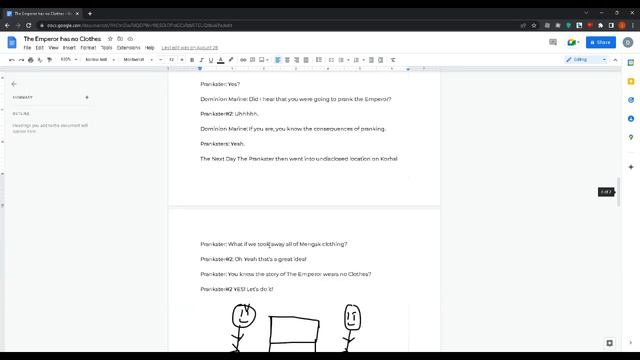Print the document
This screenshot has width=640, height=360.
point(31,60)
